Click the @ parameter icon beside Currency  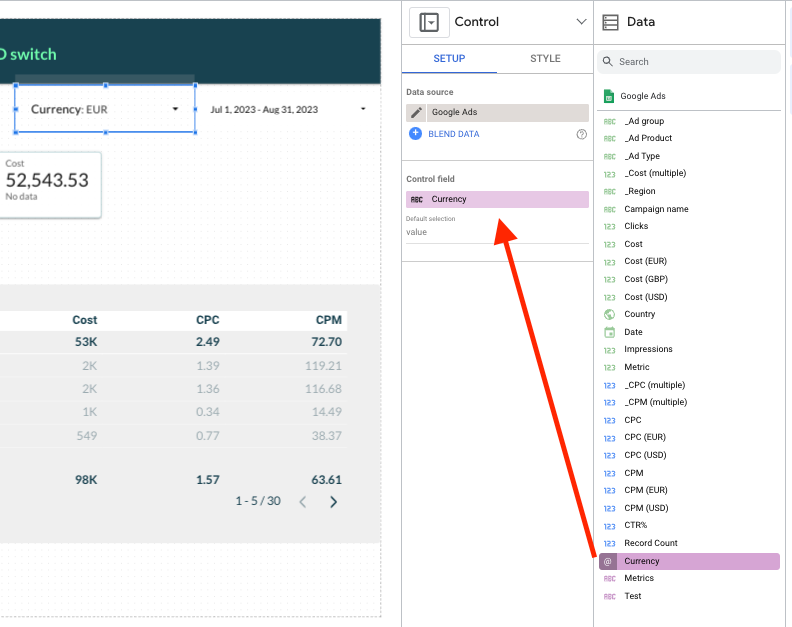pyautogui.click(x=609, y=561)
